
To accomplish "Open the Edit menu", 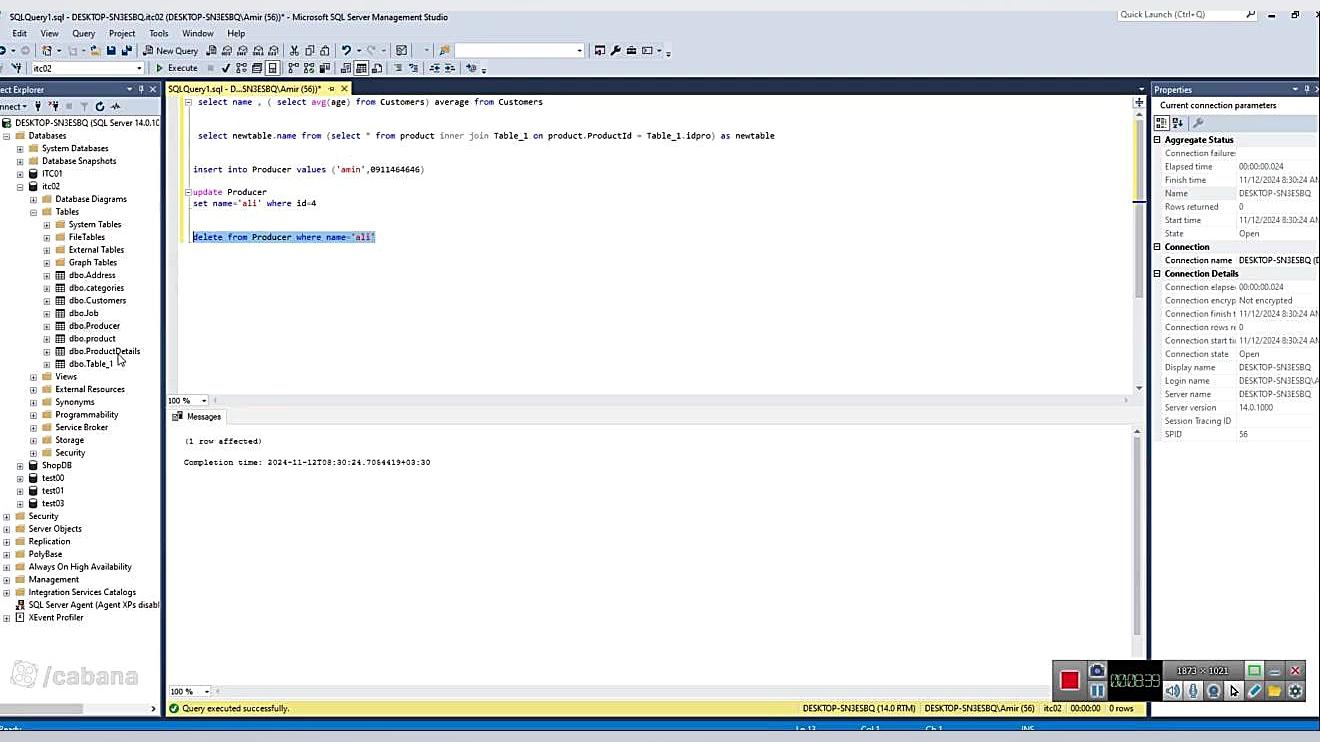I will click(20, 33).
